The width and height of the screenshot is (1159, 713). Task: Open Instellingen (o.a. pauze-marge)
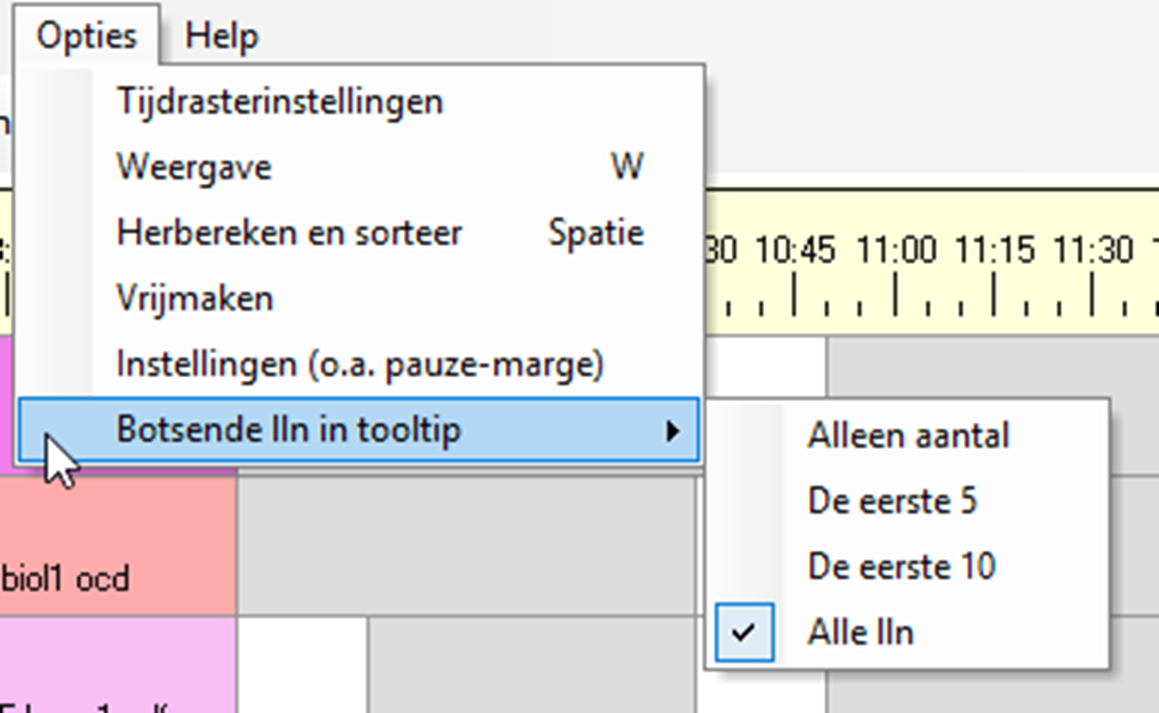[360, 364]
